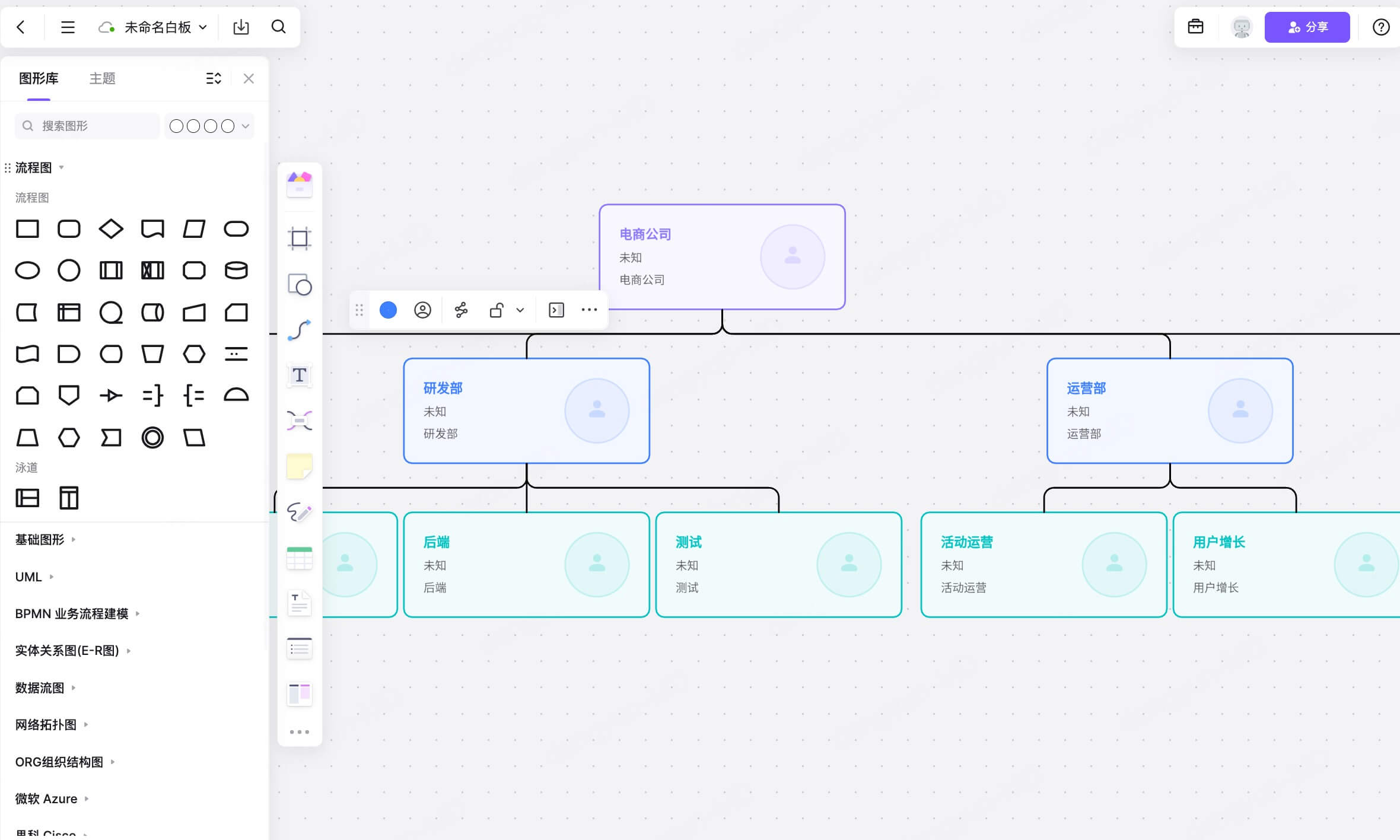
Task: Open the search icon in top bar
Action: [278, 27]
